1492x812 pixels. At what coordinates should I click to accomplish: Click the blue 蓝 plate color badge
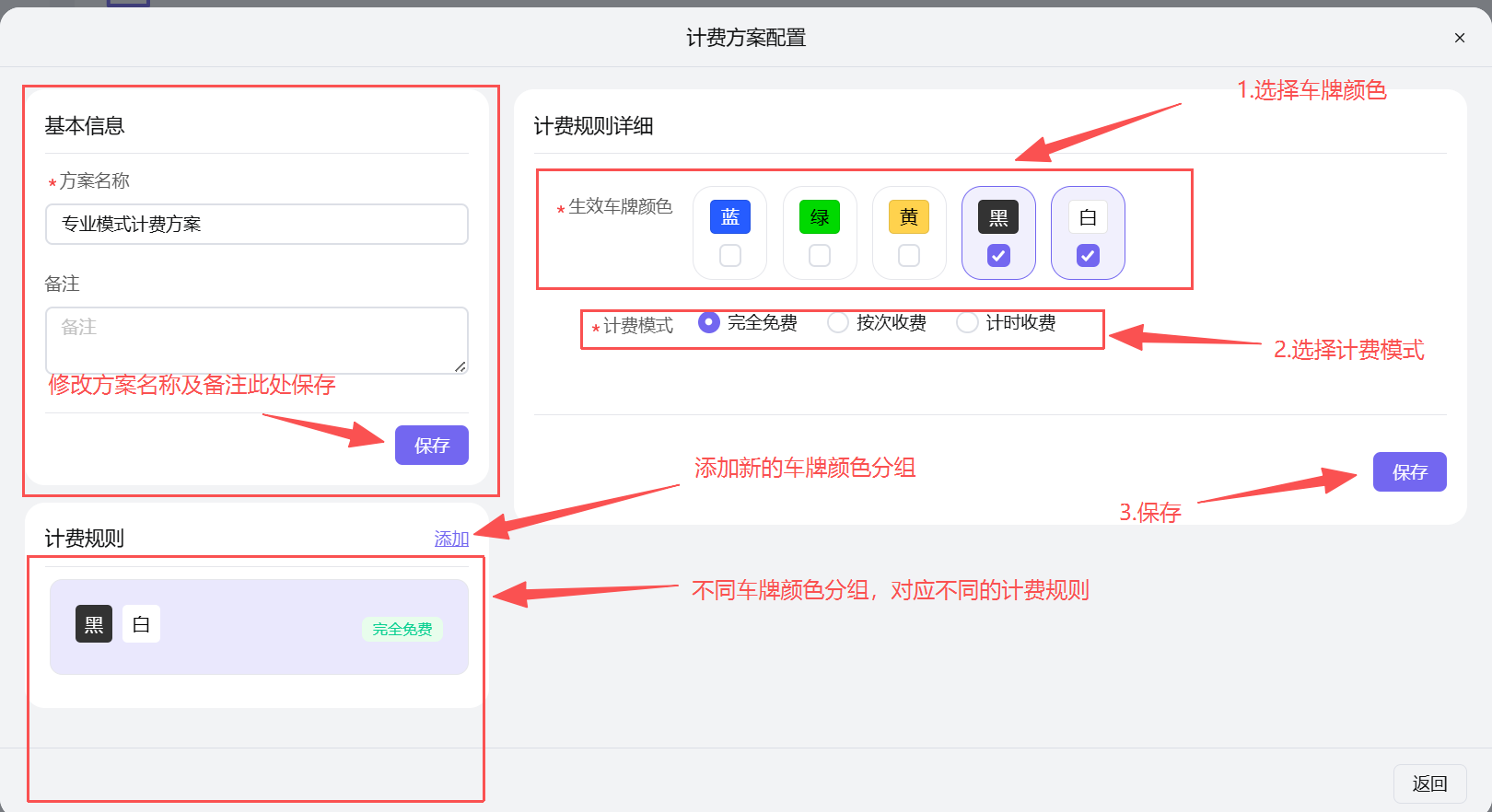[730, 217]
